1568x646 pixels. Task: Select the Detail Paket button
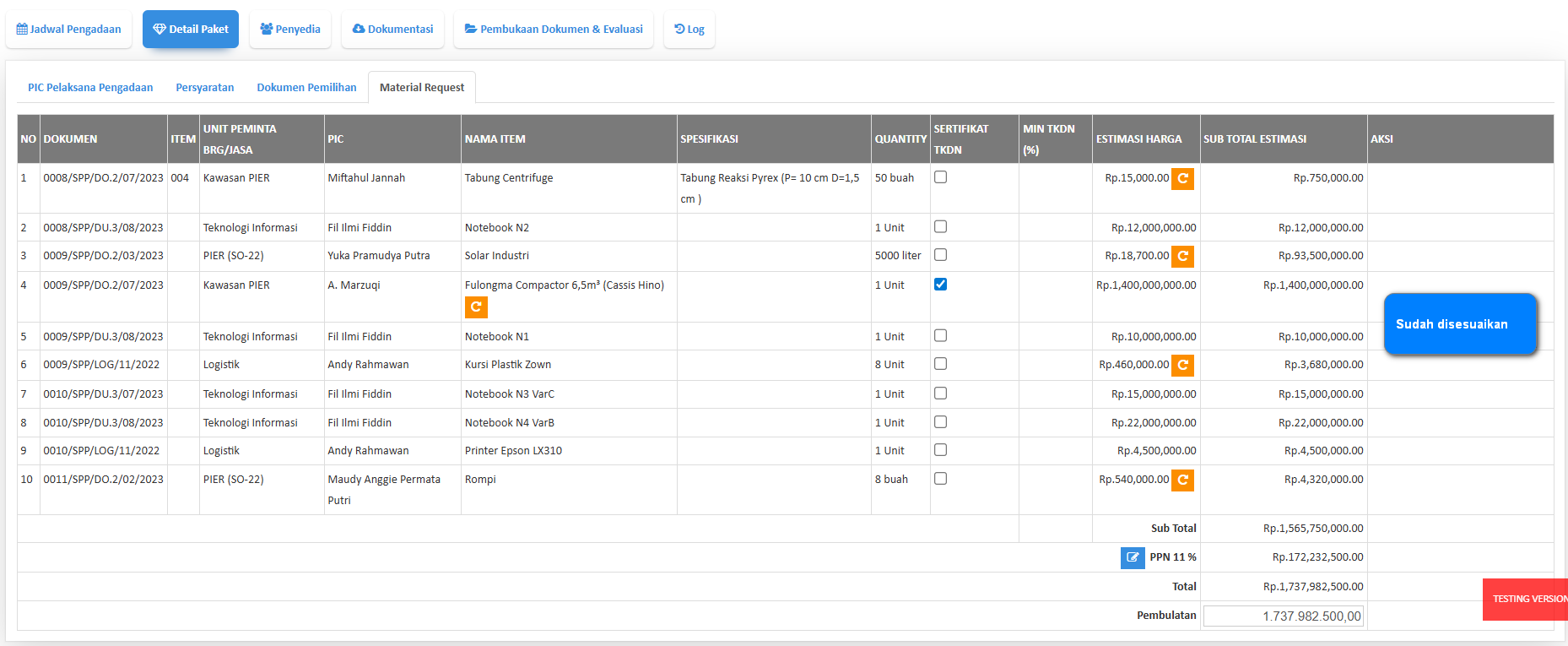tap(191, 30)
